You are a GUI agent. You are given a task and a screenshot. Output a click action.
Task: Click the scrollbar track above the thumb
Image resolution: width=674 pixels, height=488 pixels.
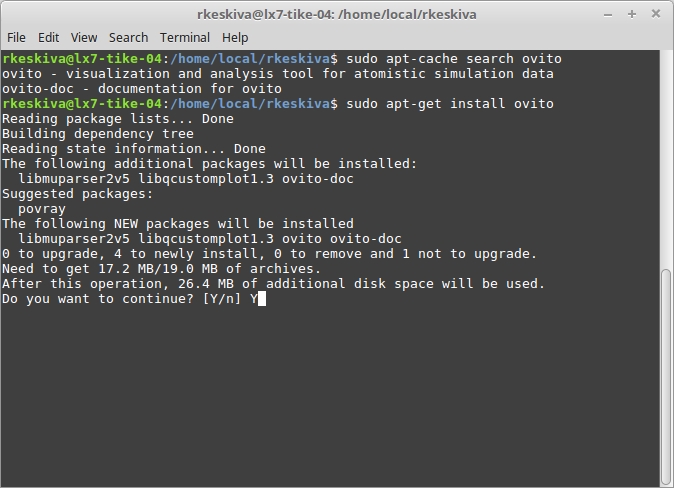pyautogui.click(x=666, y=159)
